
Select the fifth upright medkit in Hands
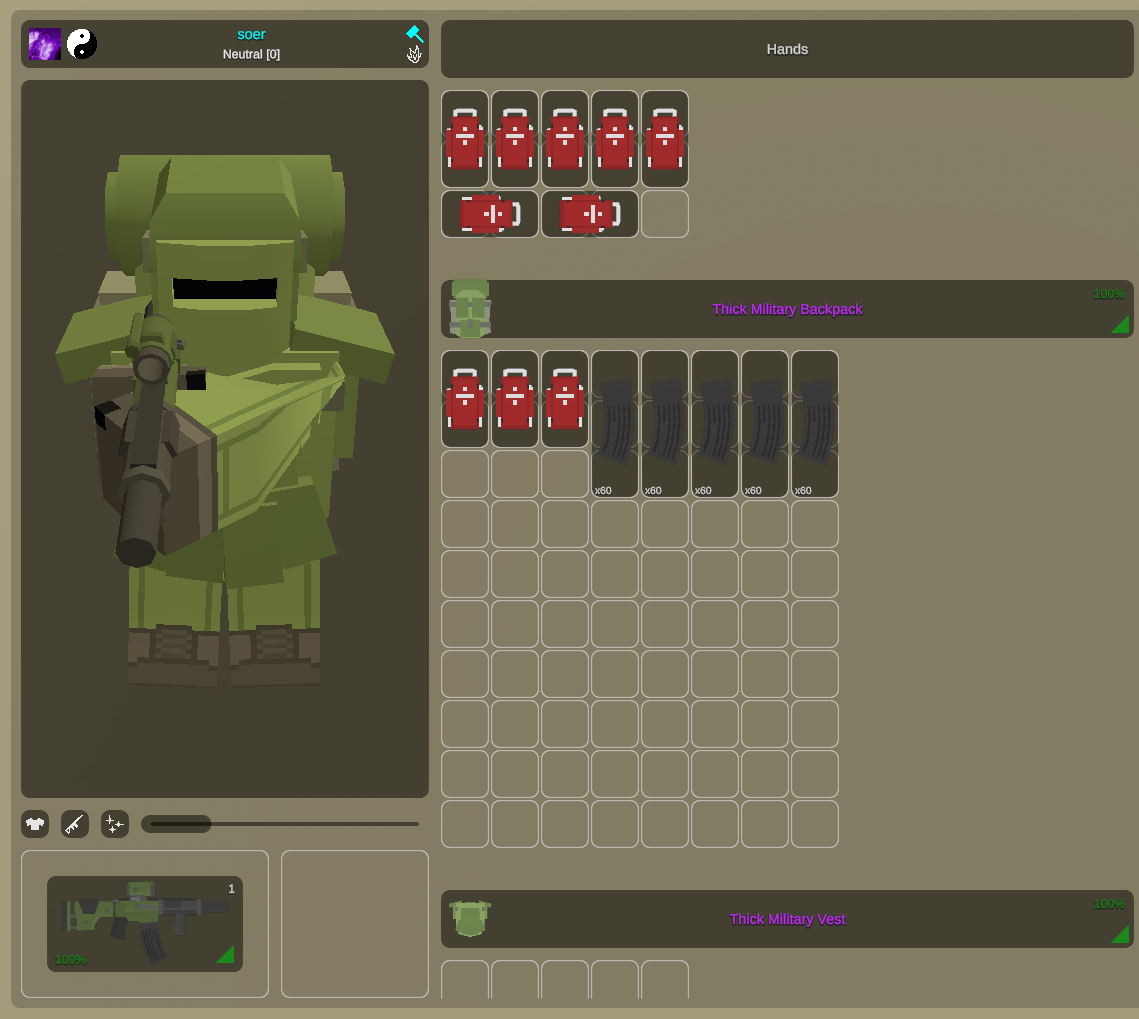click(x=665, y=139)
